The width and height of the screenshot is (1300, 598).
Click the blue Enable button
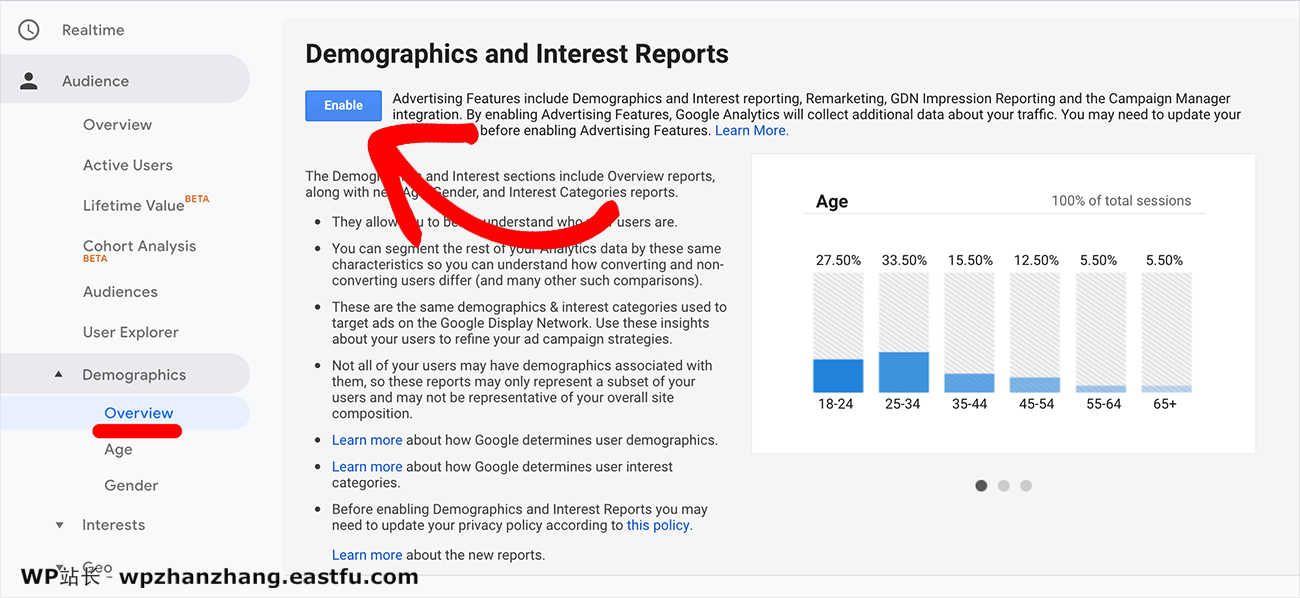point(343,104)
